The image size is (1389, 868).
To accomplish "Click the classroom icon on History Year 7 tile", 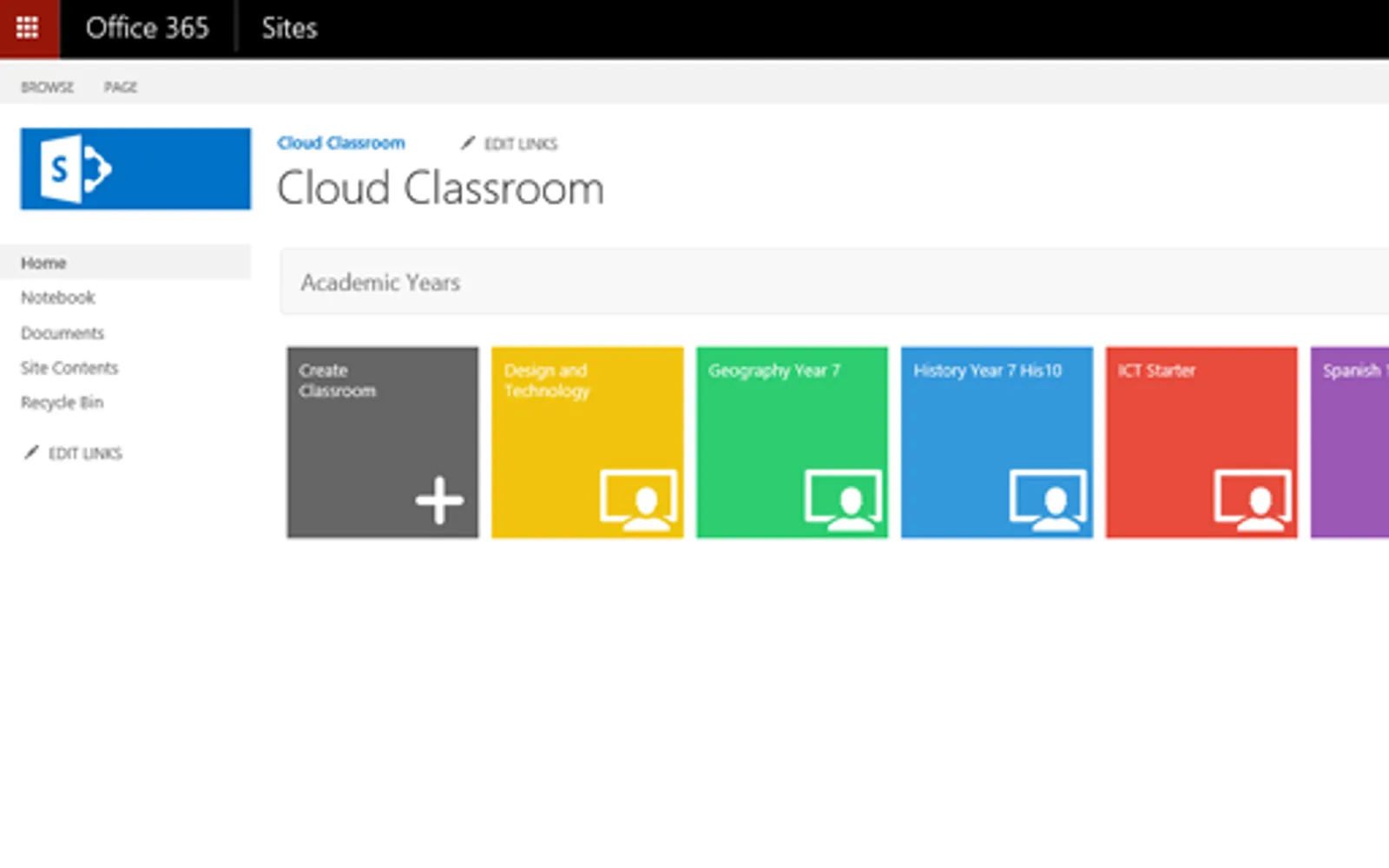I will pyautogui.click(x=1048, y=500).
